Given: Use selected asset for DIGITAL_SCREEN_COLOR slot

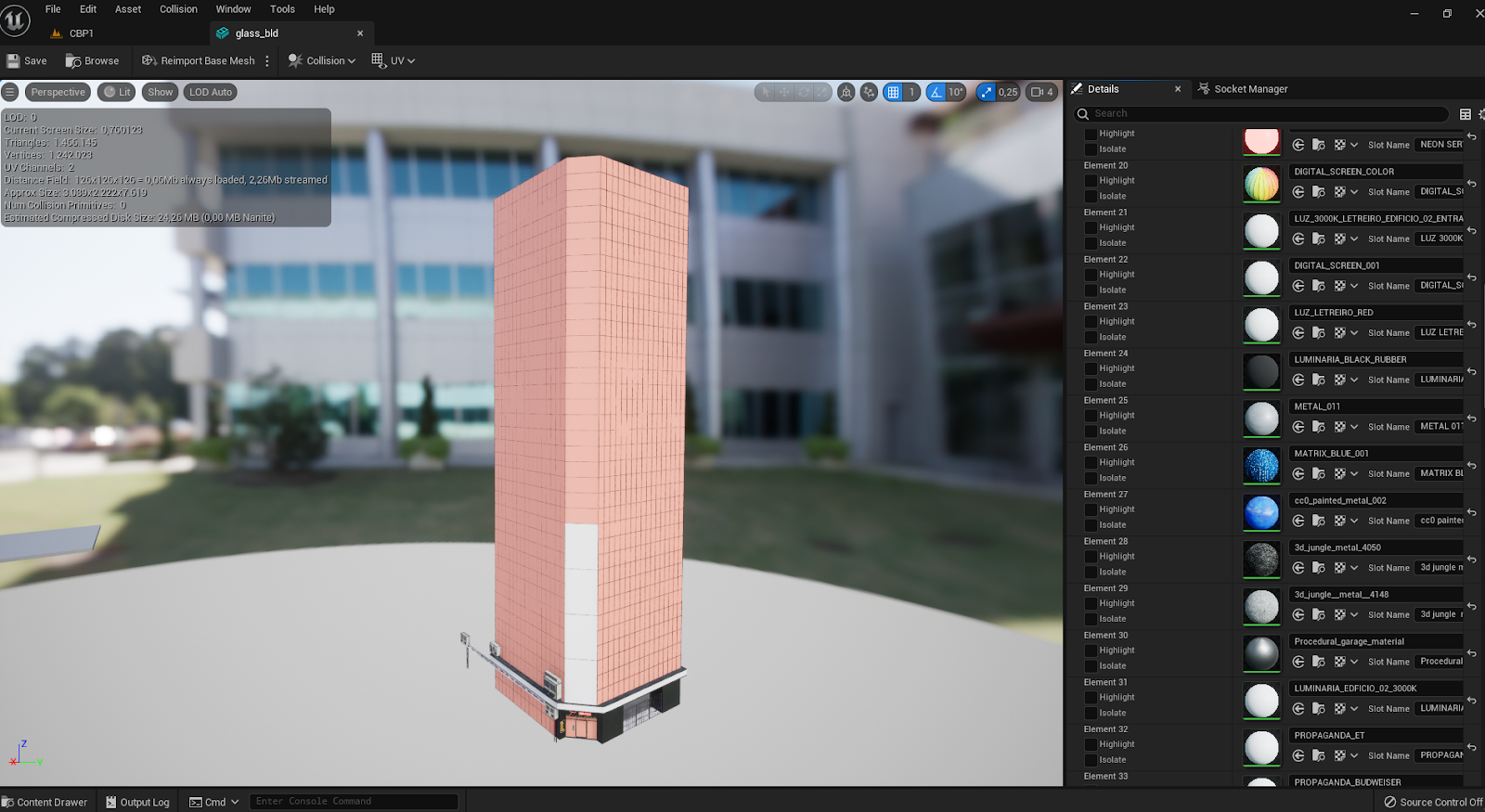Looking at the screenshot, I should pyautogui.click(x=1298, y=192).
